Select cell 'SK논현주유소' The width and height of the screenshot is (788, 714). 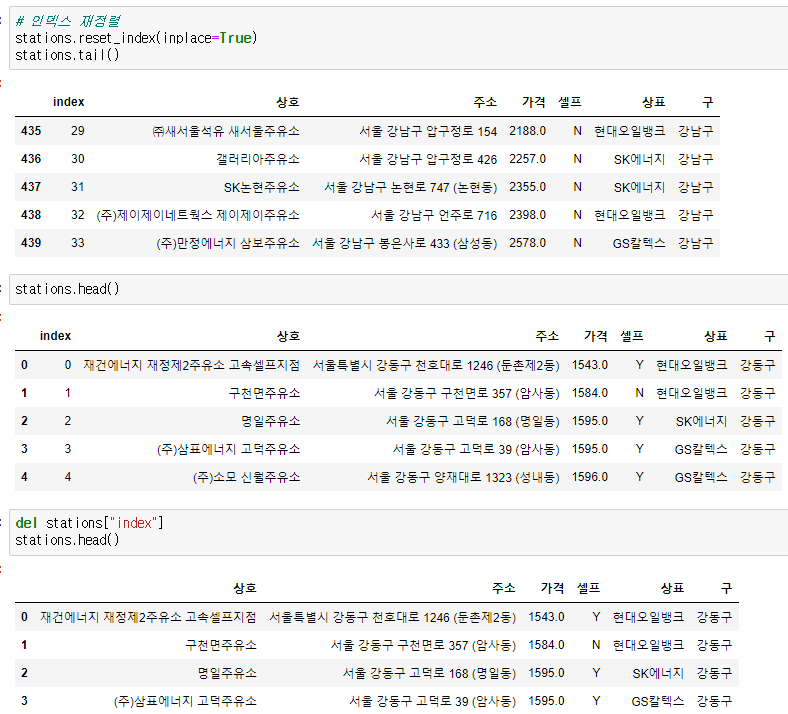pos(262,187)
